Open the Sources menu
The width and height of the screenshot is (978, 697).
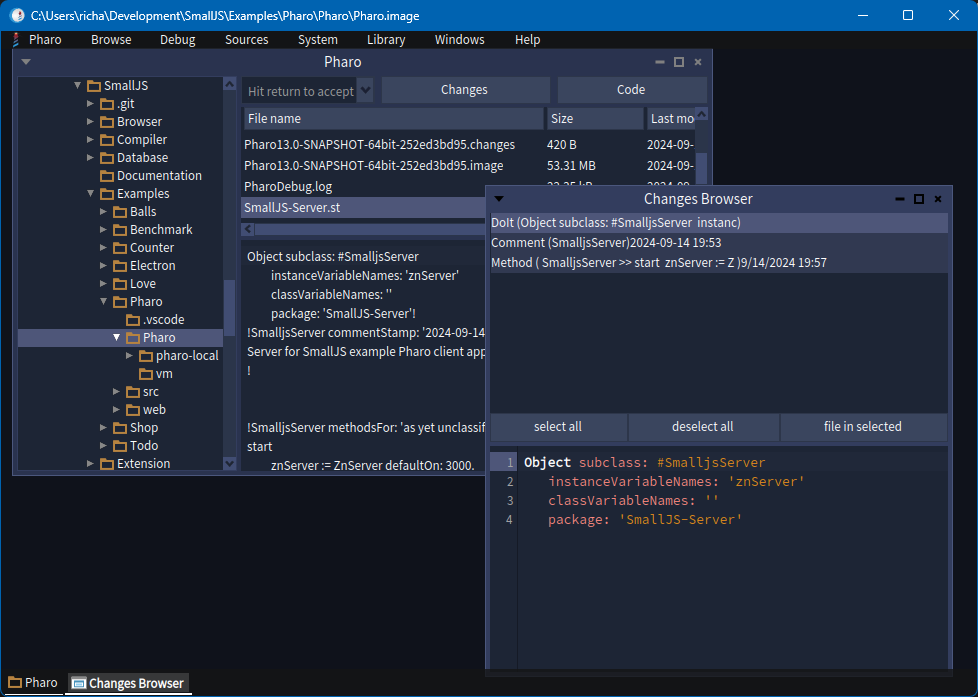[246, 40]
